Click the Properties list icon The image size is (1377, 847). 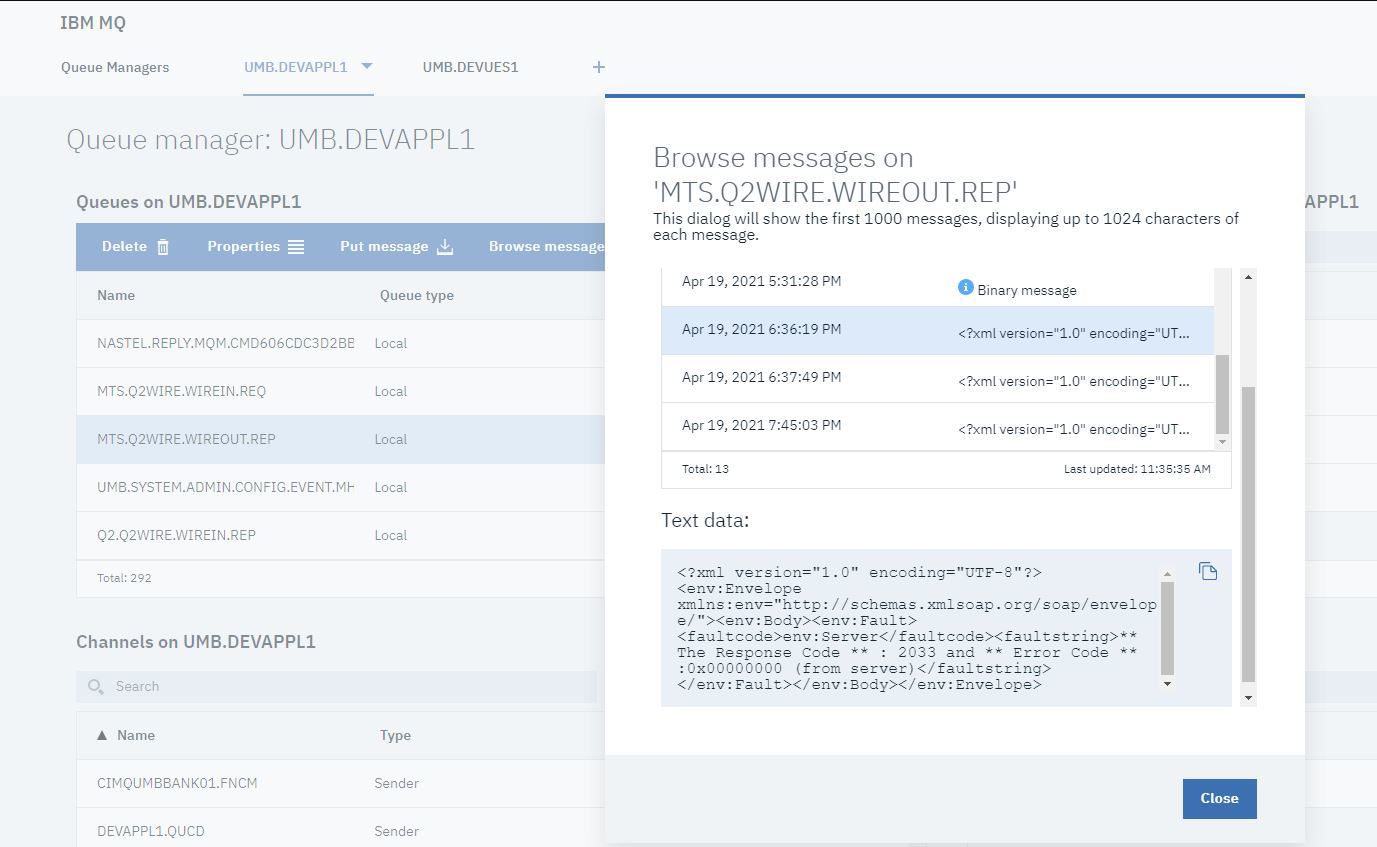(x=296, y=247)
